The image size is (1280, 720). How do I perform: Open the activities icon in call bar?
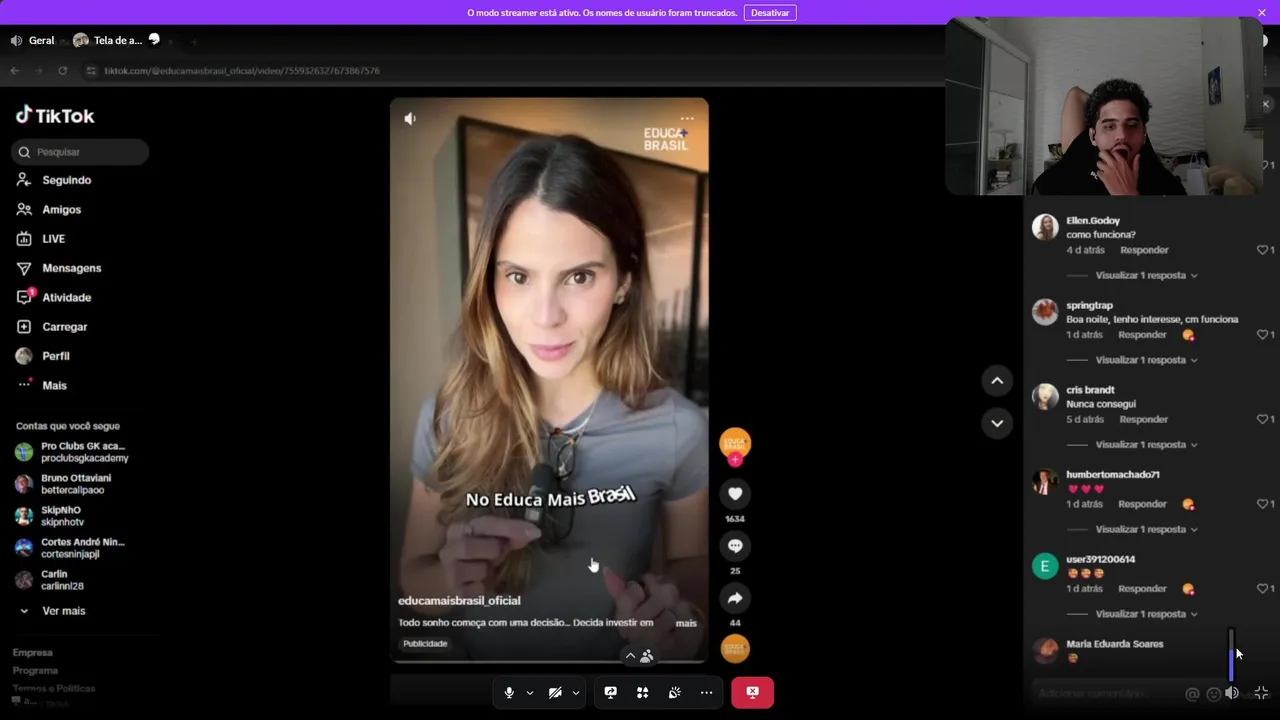coord(643,692)
